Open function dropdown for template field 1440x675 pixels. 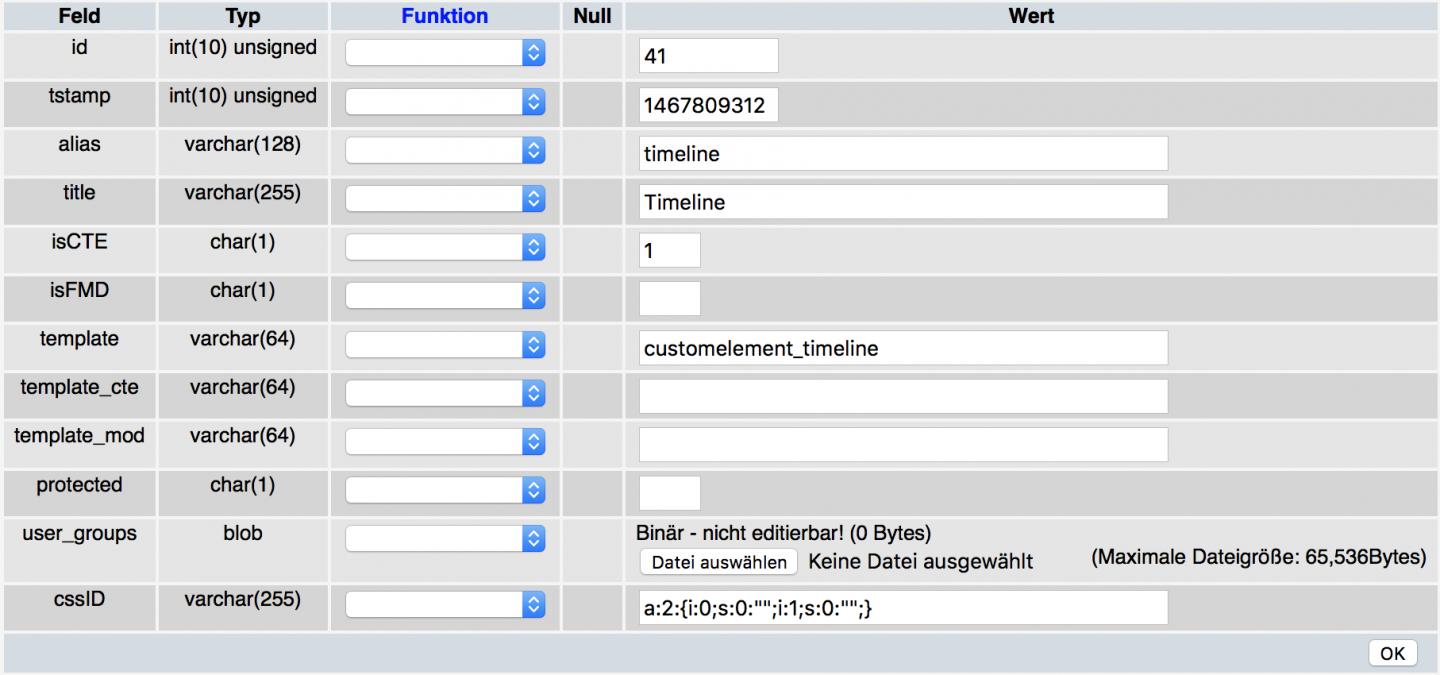(x=445, y=345)
